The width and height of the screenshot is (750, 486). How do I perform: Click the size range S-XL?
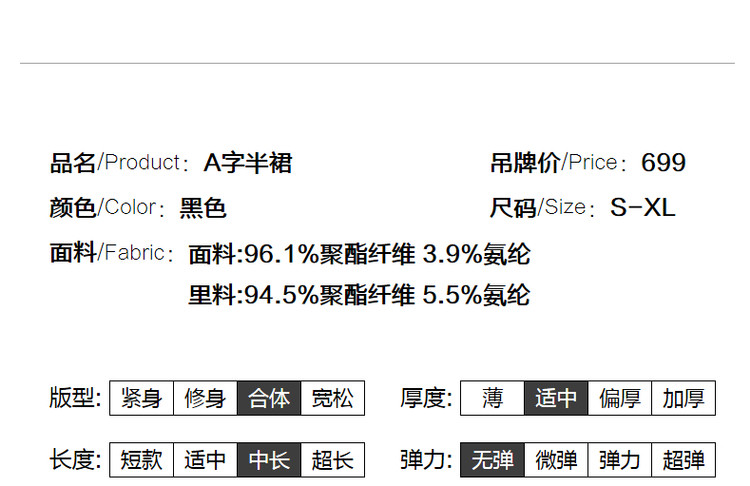tap(642, 208)
